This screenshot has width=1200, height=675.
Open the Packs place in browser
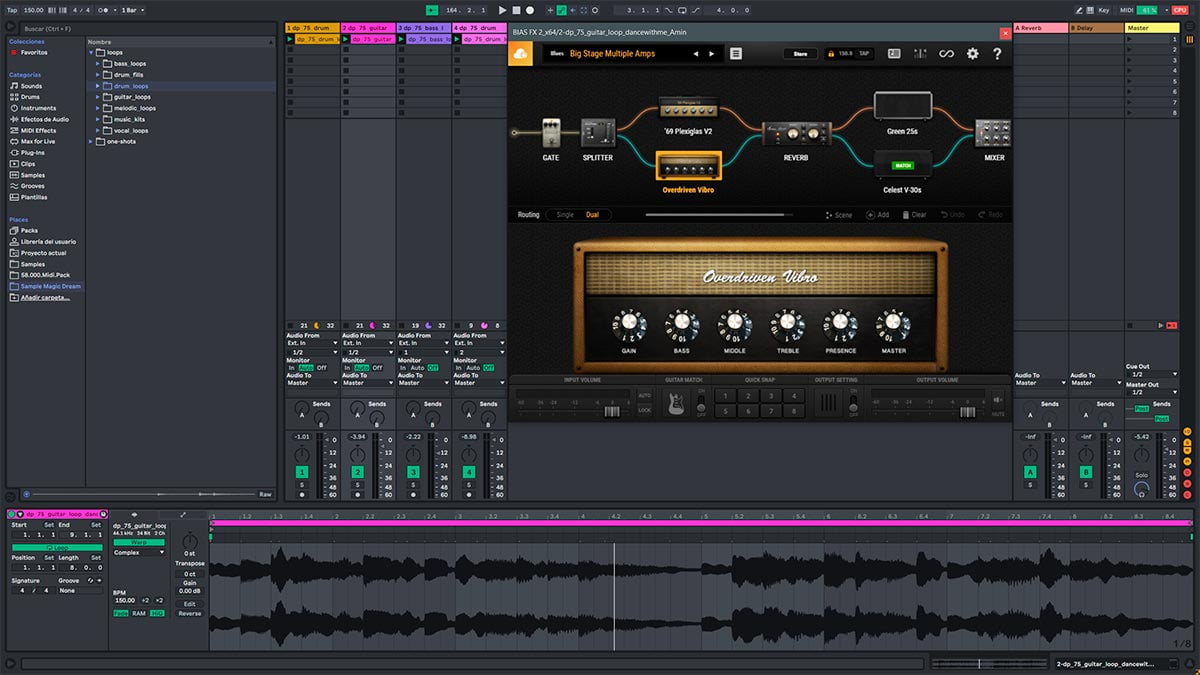click(x=23, y=230)
